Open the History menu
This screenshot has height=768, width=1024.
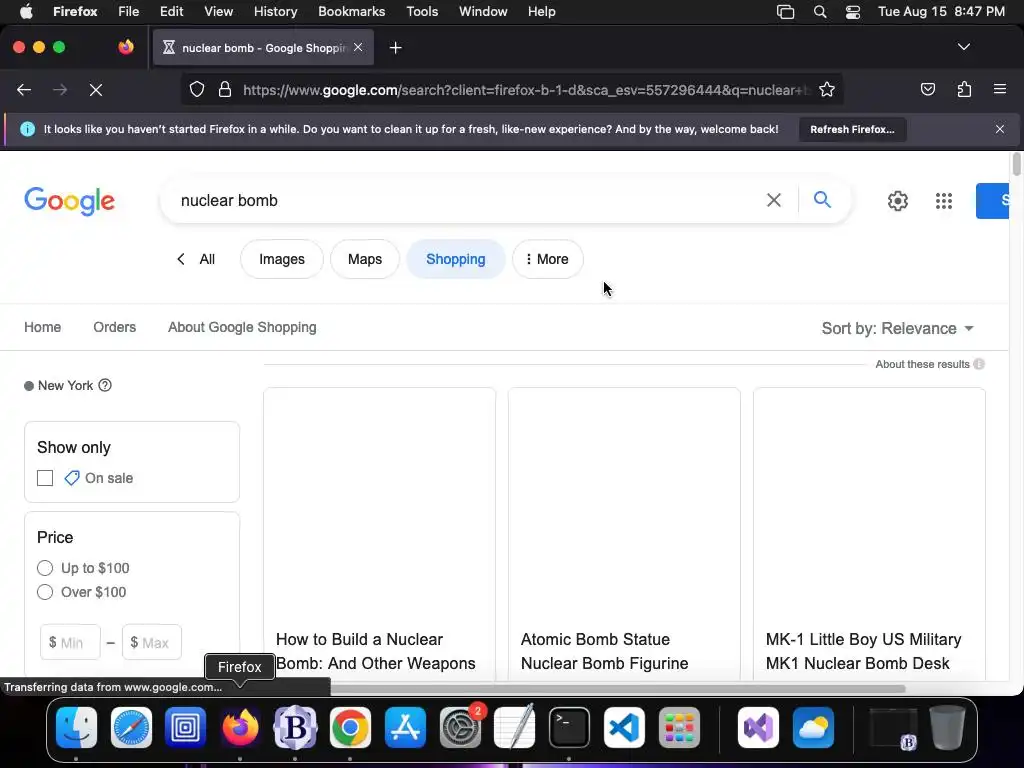tap(275, 12)
